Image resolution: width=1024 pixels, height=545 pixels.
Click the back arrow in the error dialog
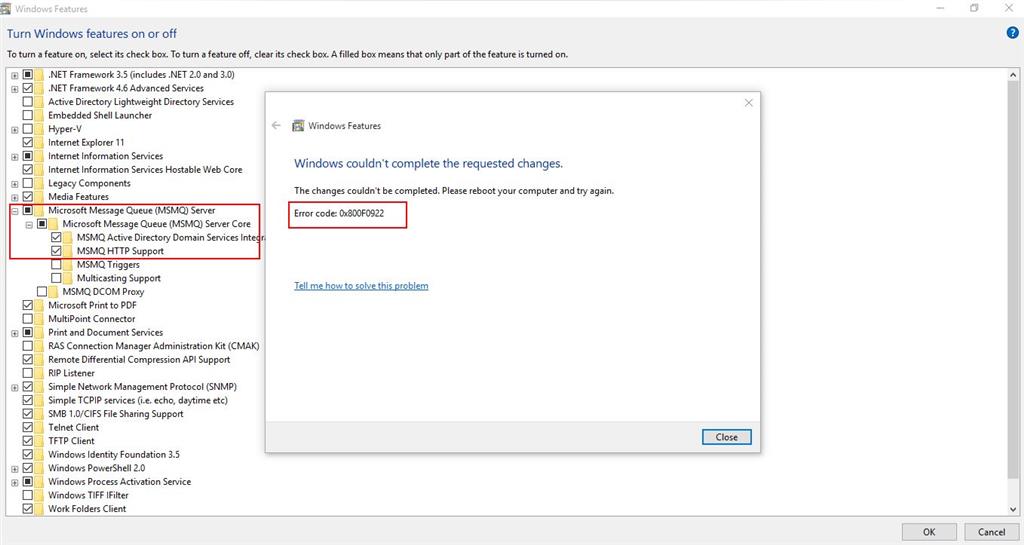(276, 125)
